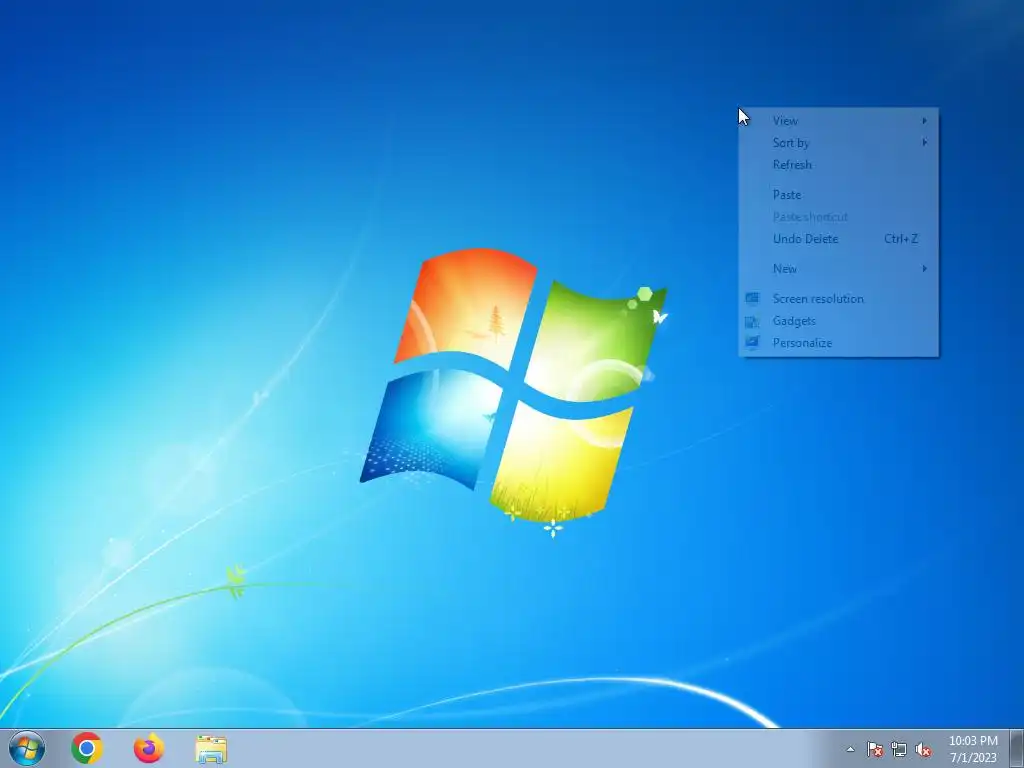
Task: Click the network status tray icon
Action: coord(899,749)
